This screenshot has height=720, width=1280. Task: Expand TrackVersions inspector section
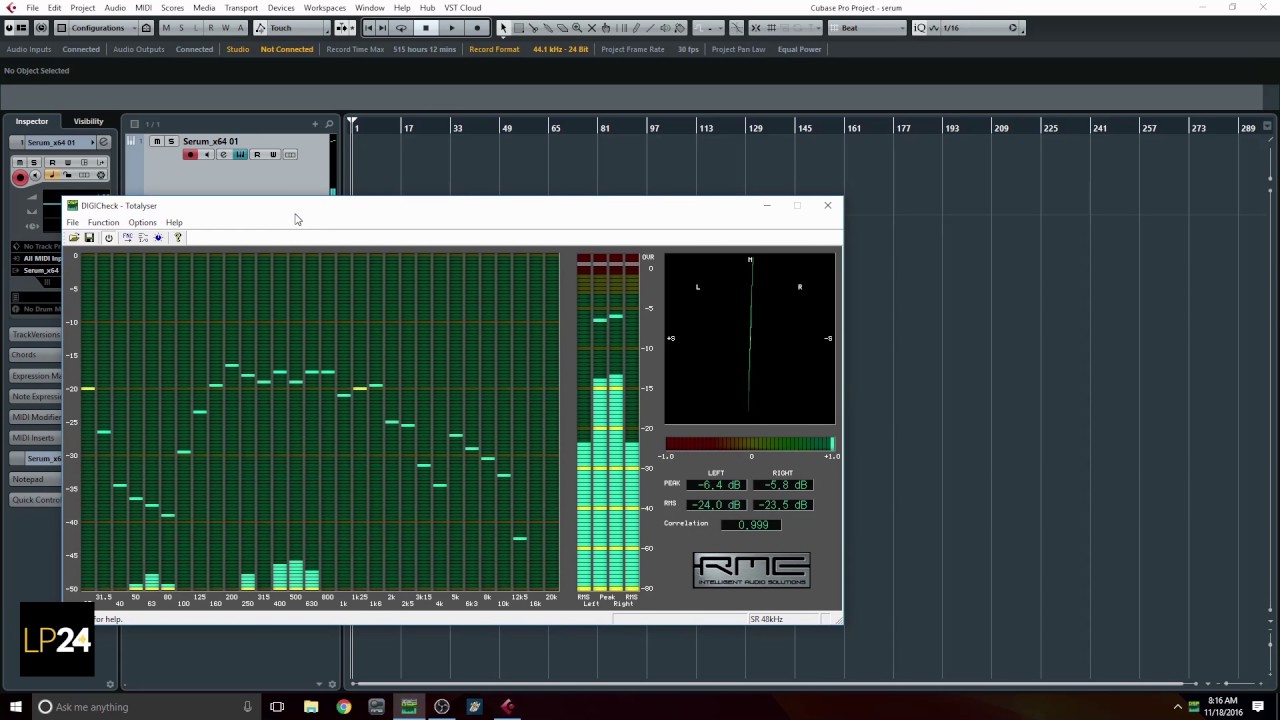pyautogui.click(x=36, y=334)
